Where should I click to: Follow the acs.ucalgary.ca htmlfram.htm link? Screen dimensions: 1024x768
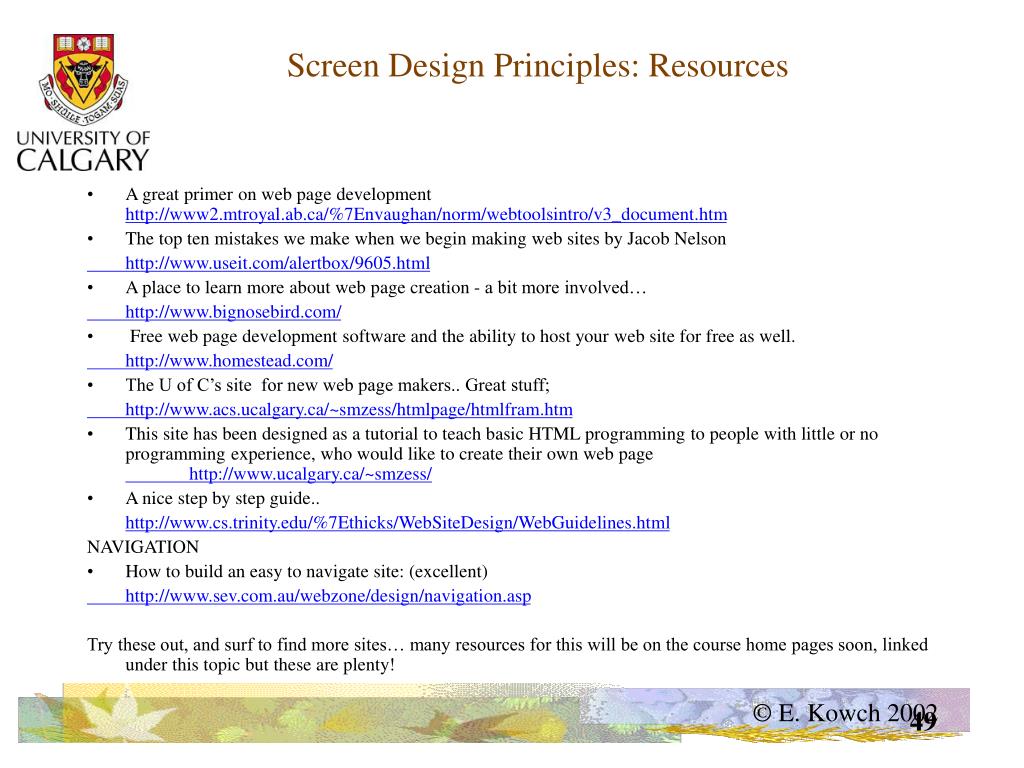click(349, 409)
